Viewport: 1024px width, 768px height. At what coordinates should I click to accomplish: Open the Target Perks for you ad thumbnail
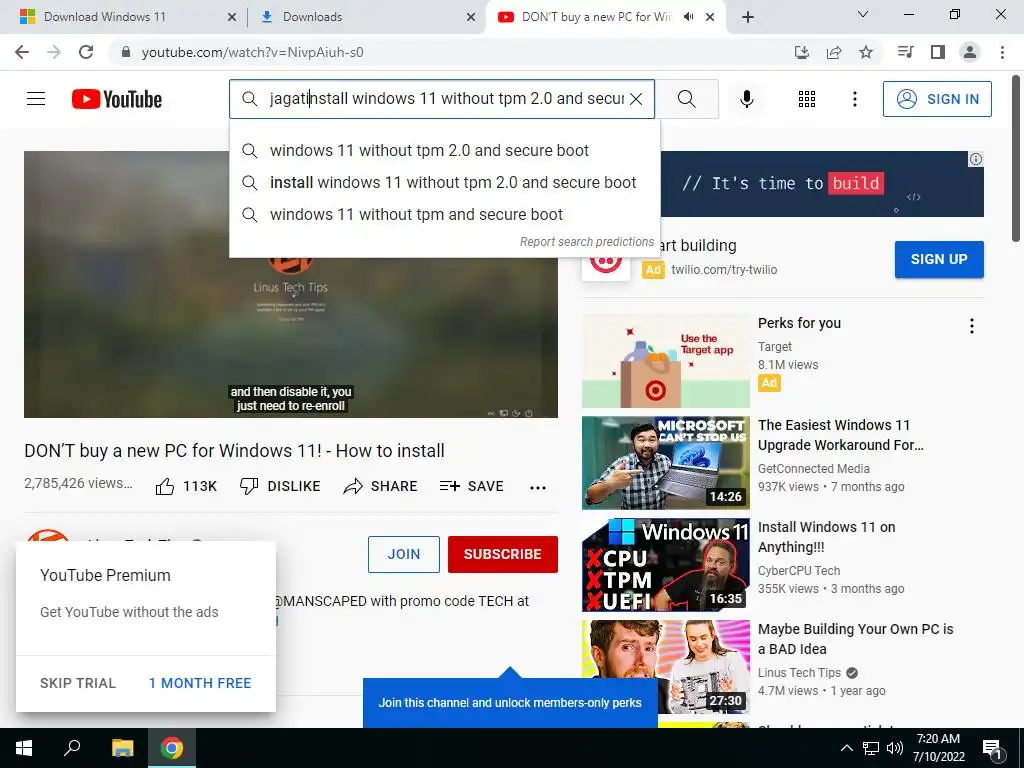665,361
